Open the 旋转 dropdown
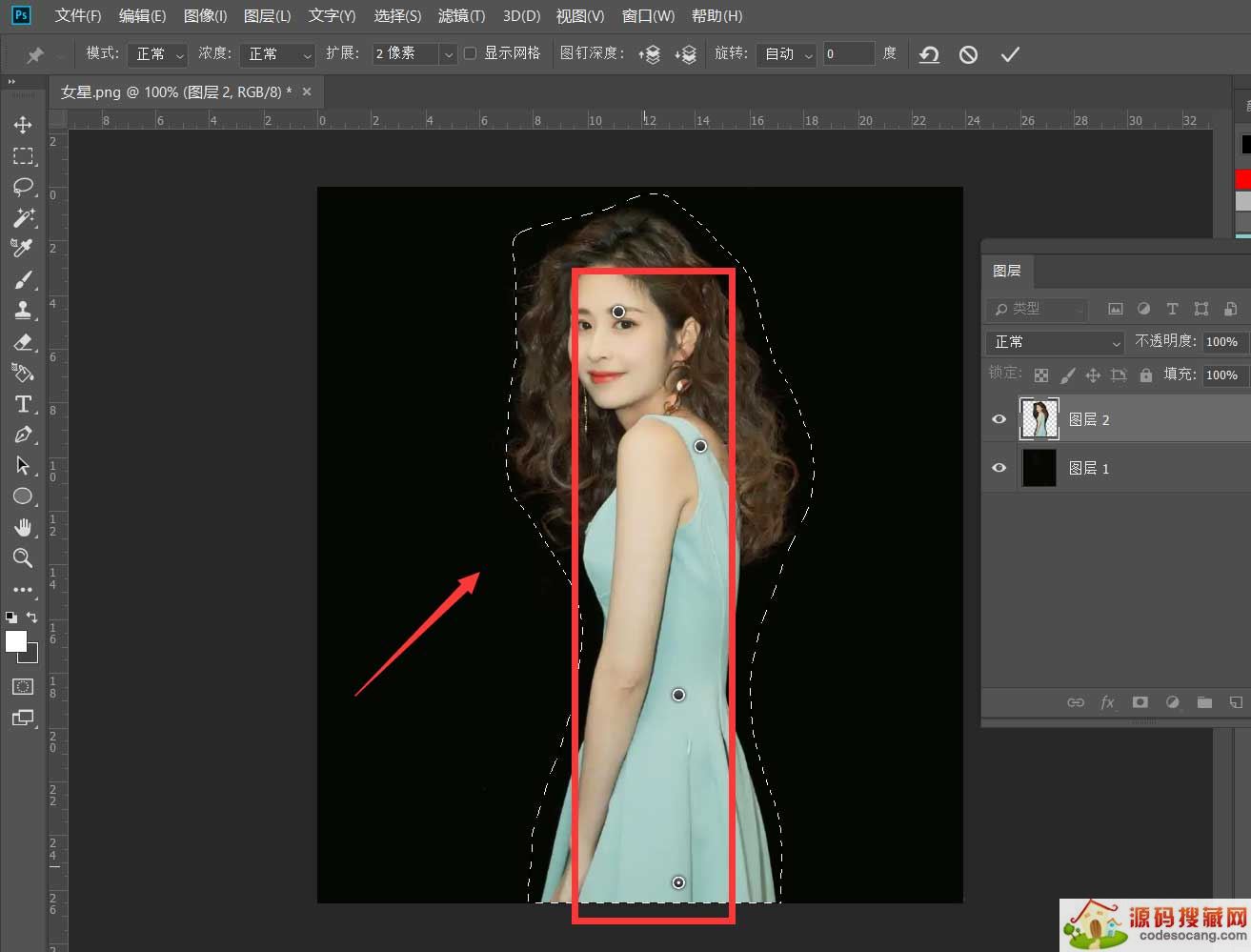The width and height of the screenshot is (1251, 952). coord(786,54)
